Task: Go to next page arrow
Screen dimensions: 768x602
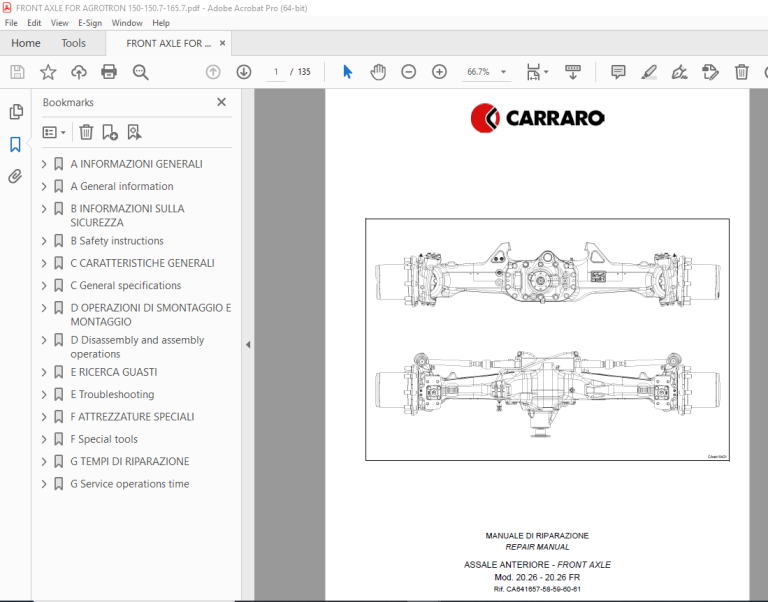Action: [244, 72]
